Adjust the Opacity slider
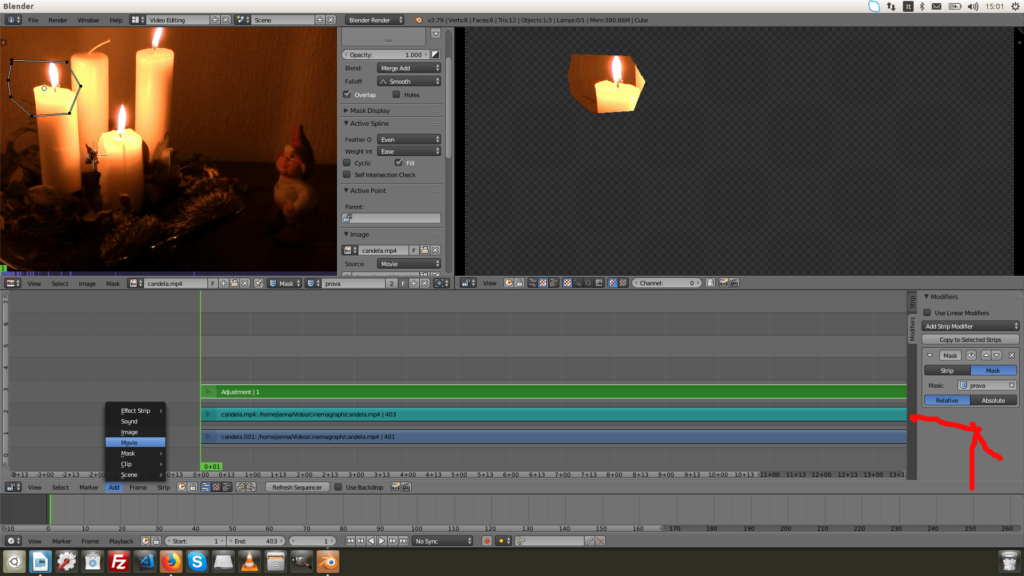This screenshot has height=576, width=1024. click(x=385, y=55)
